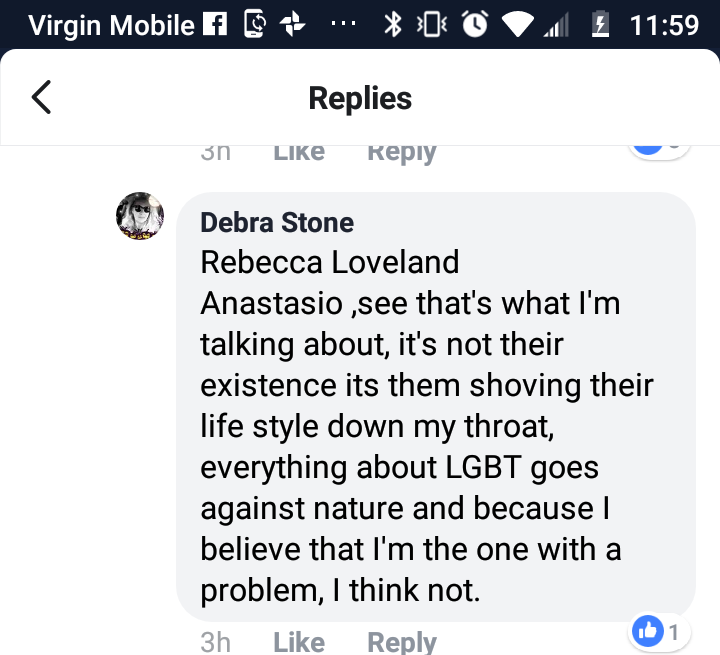Tap the 3h timestamp under Debra's comment
This screenshot has height=655, width=720.
pyautogui.click(x=215, y=641)
